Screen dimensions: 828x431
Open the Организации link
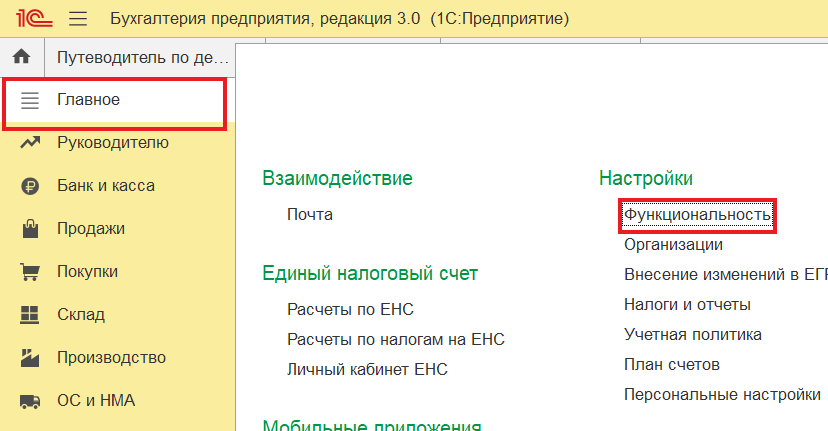673,245
